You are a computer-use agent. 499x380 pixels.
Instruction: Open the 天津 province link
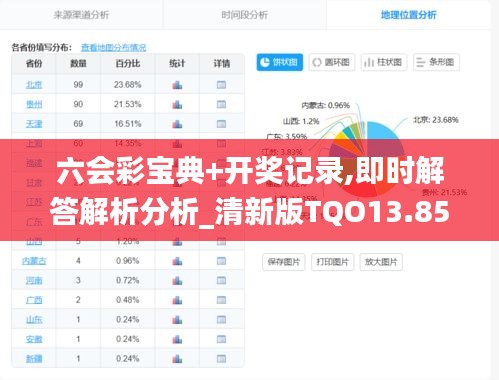34,124
